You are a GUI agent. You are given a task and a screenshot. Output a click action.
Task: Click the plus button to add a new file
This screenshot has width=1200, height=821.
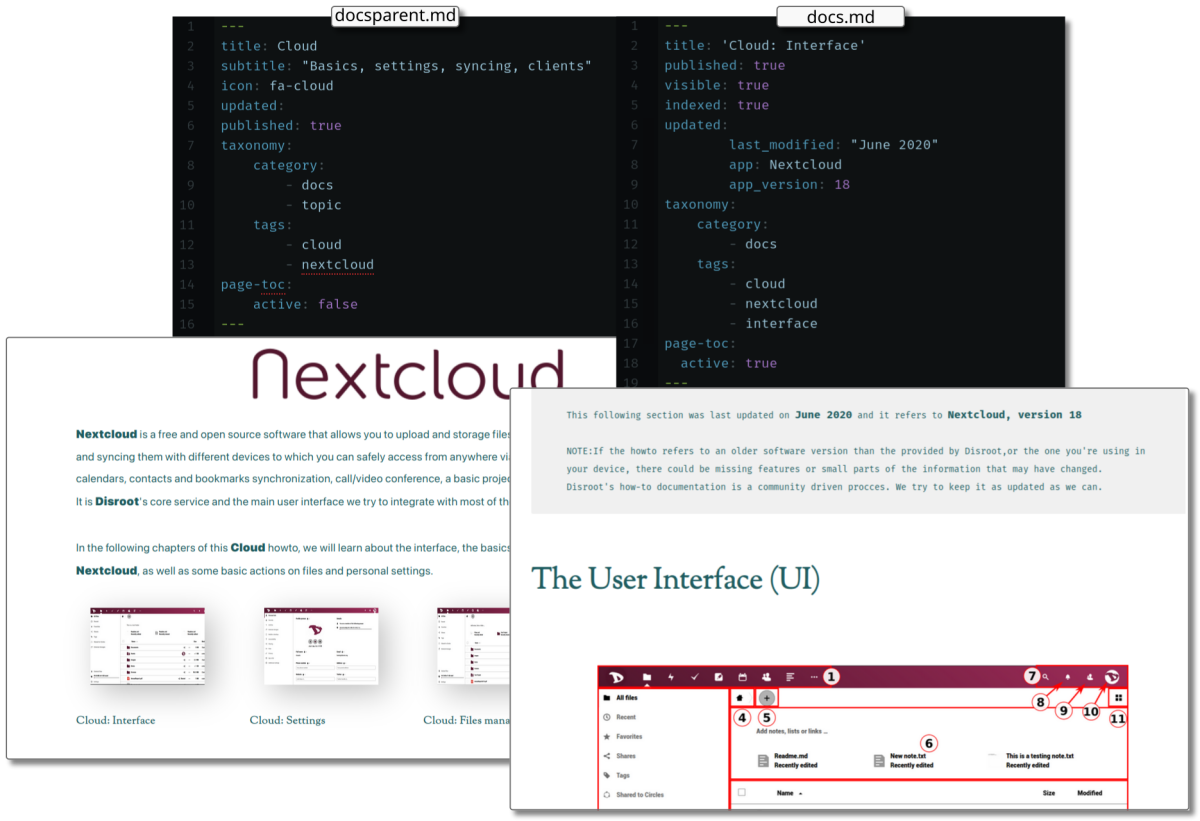767,698
